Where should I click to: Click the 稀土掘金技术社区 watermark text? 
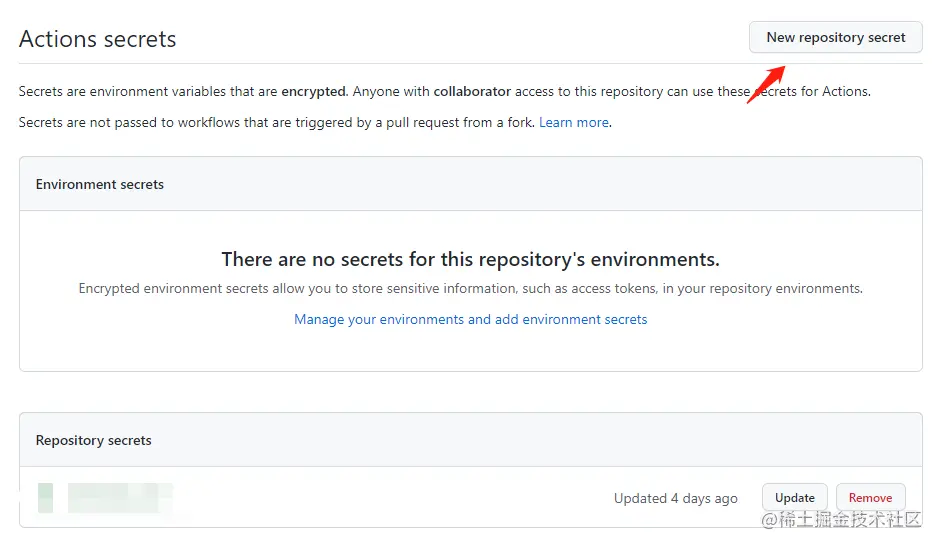850,521
